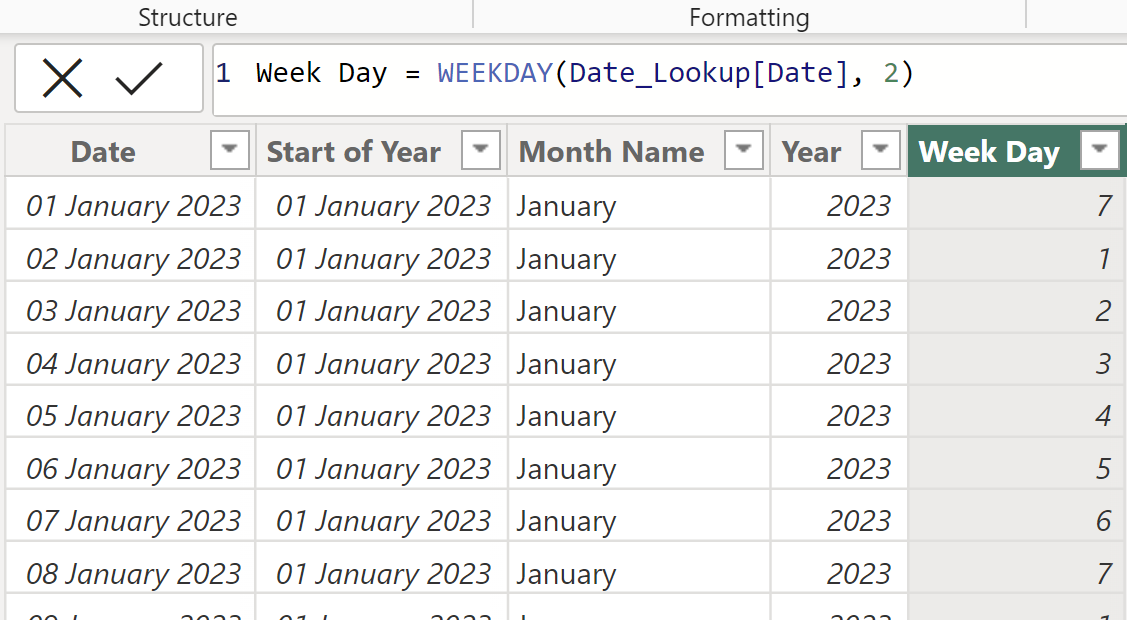
Task: Select Week Day value 6 cell
Action: point(1016,521)
